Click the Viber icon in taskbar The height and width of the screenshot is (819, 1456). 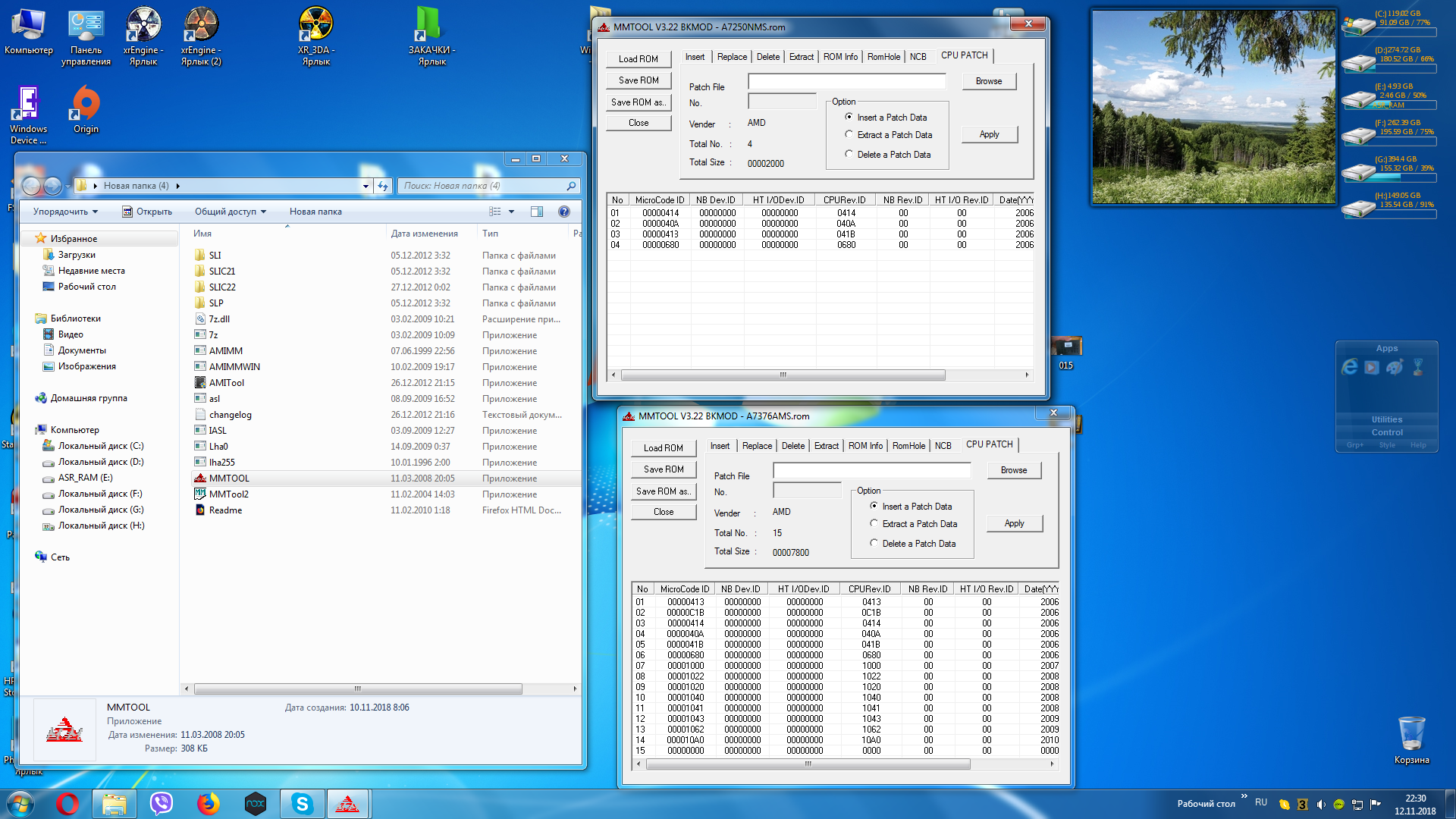(162, 804)
